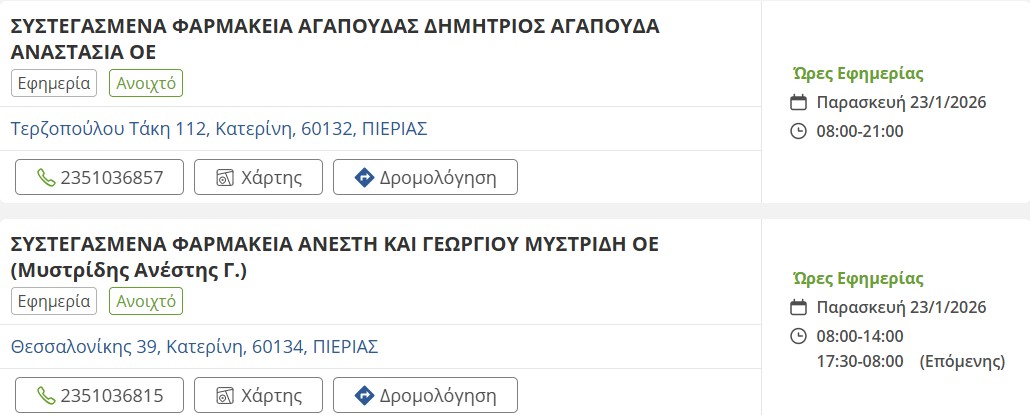Click map icon in Mystridis Χάρτης button

coord(225,395)
